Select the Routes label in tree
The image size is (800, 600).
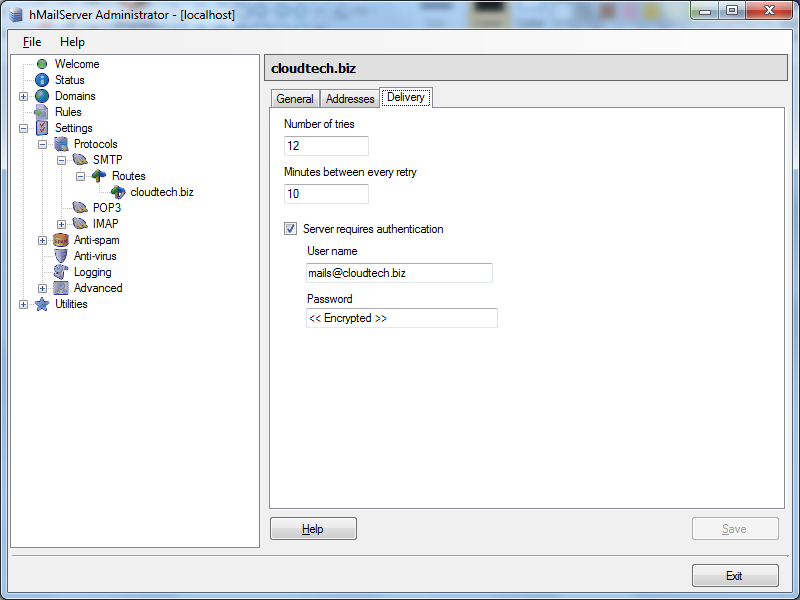(129, 176)
